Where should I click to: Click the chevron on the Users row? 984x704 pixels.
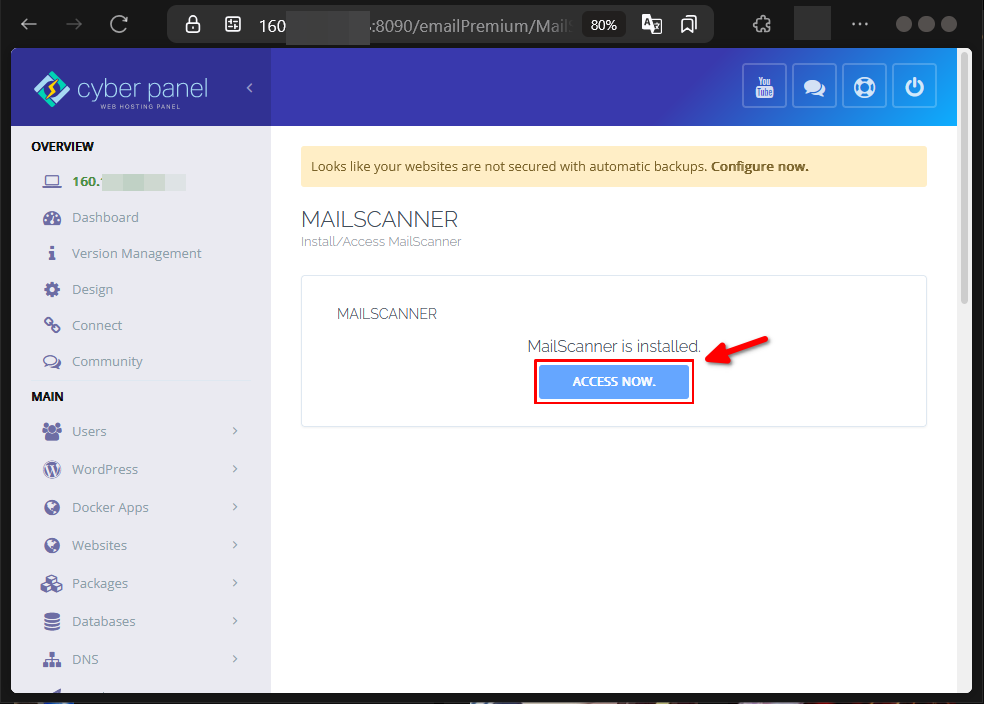click(x=235, y=430)
